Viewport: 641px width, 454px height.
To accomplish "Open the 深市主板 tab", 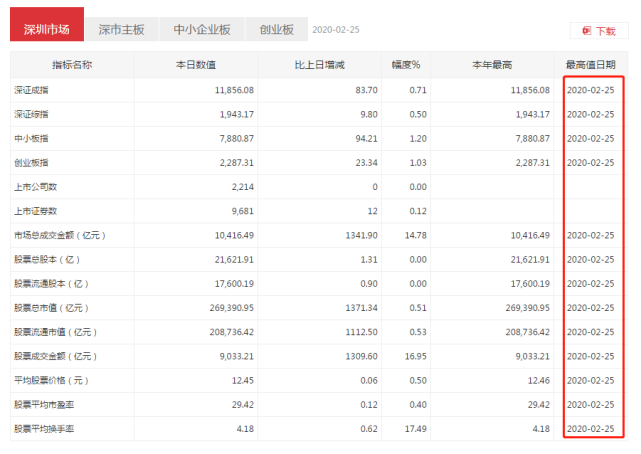I will pos(121,29).
